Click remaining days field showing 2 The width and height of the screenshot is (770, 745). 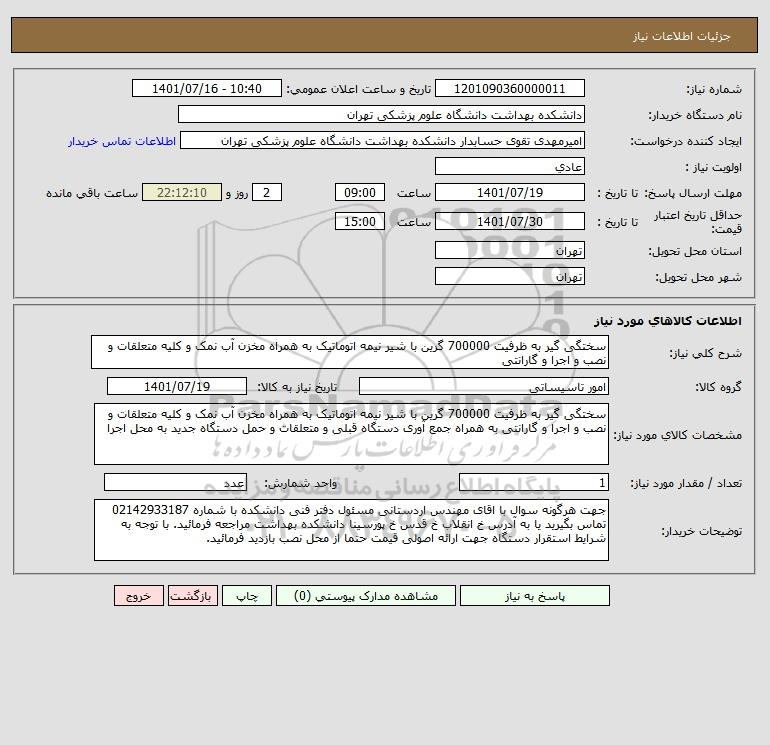tap(267, 193)
